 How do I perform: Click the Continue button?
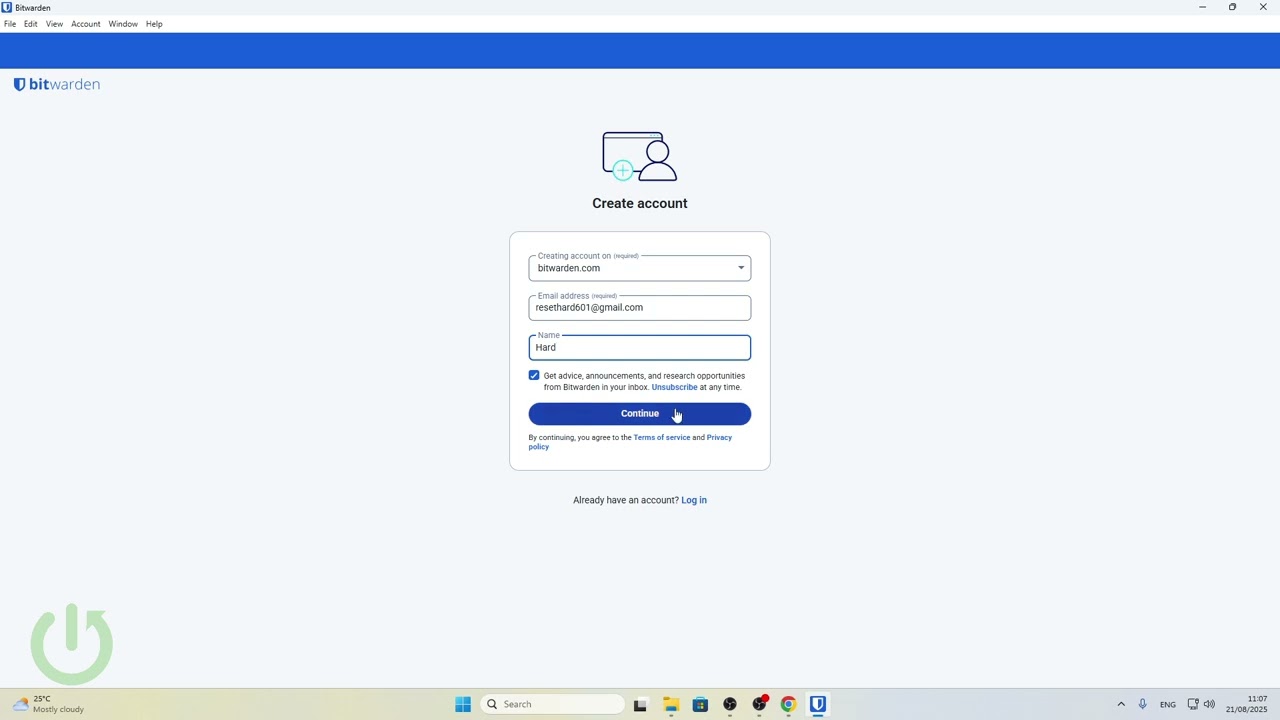640,414
